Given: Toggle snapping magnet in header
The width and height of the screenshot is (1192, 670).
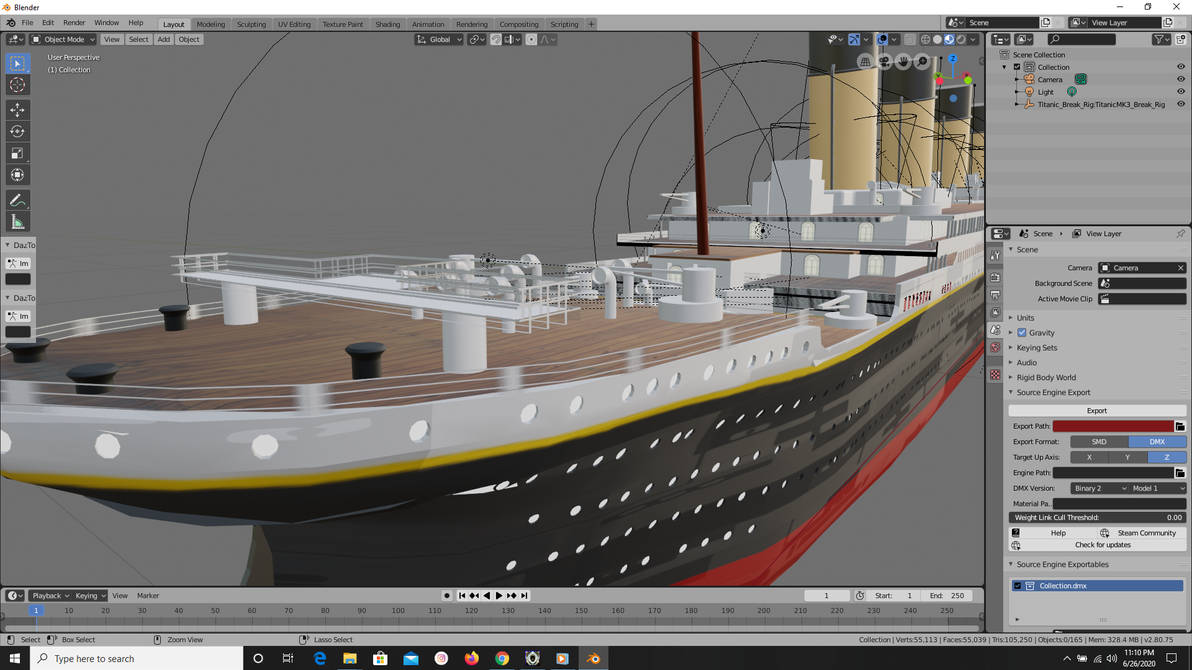Looking at the screenshot, I should point(496,40).
